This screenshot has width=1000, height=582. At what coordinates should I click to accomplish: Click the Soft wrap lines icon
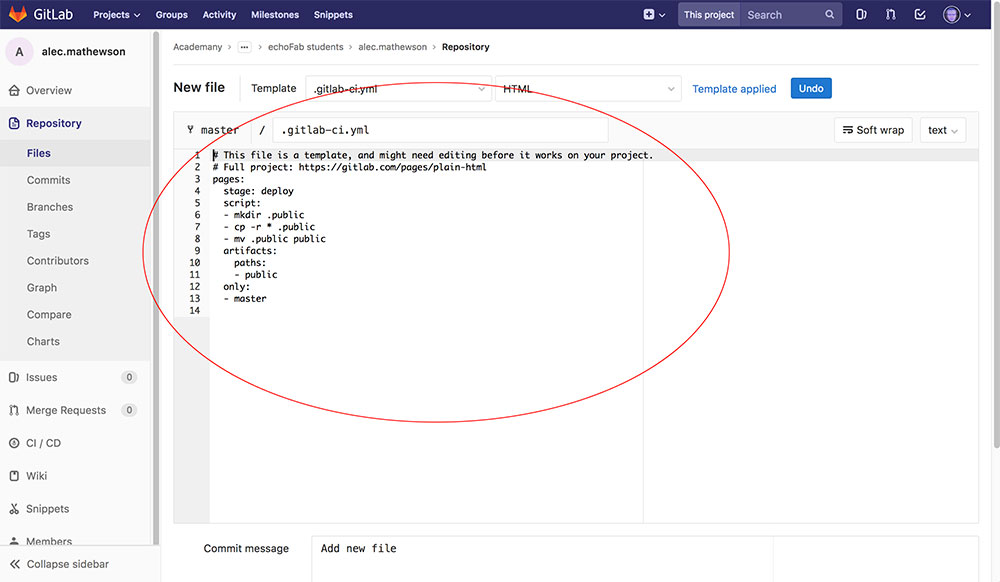pos(848,130)
